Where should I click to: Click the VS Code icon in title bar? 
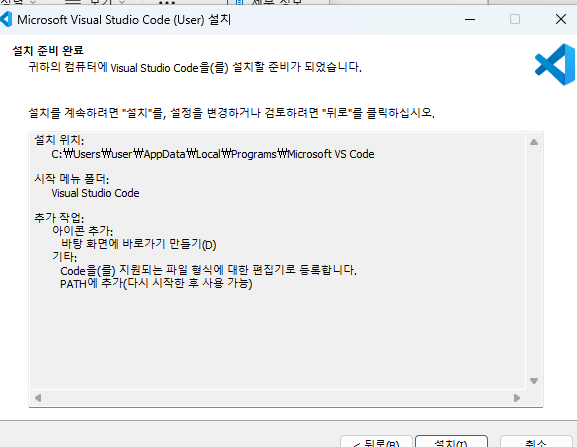6,19
